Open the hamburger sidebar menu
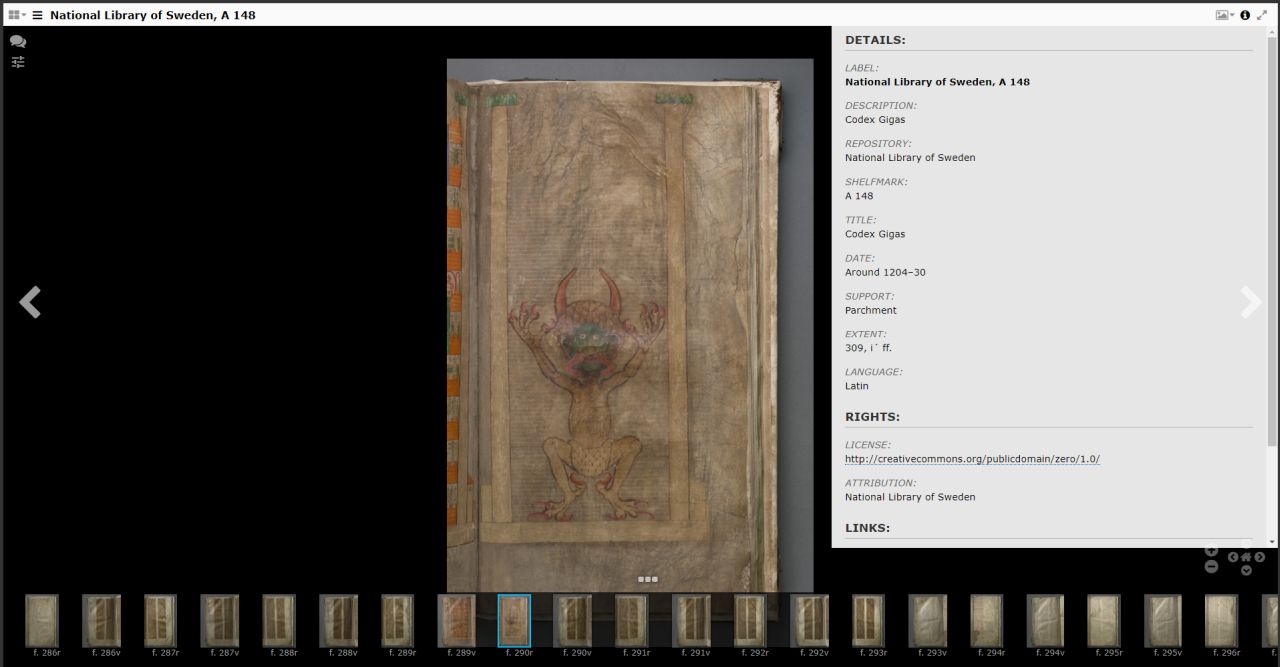Viewport: 1280px width, 667px height. pyautogui.click(x=37, y=15)
